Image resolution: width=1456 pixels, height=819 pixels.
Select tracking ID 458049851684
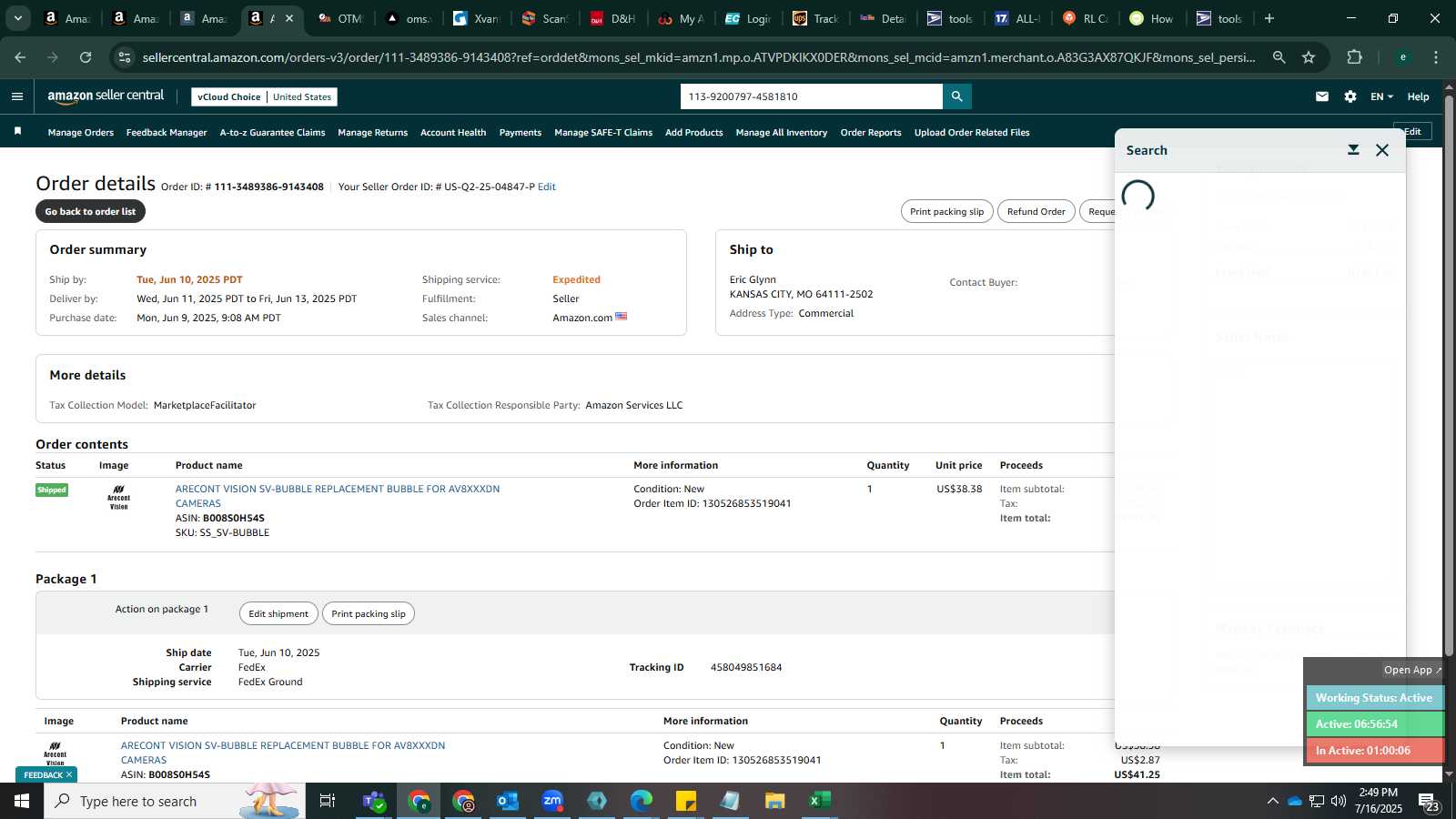pos(746,667)
